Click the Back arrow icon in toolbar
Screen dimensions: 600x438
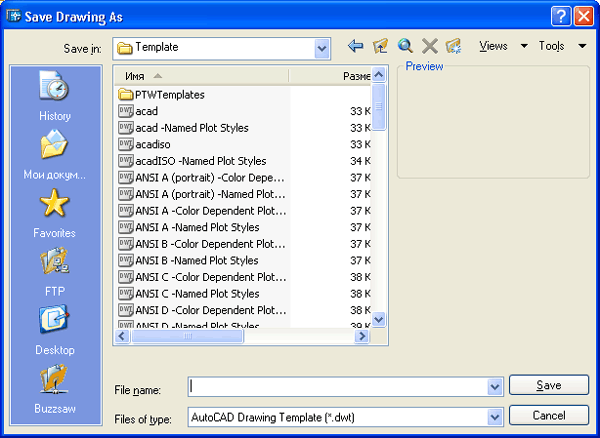coord(355,46)
